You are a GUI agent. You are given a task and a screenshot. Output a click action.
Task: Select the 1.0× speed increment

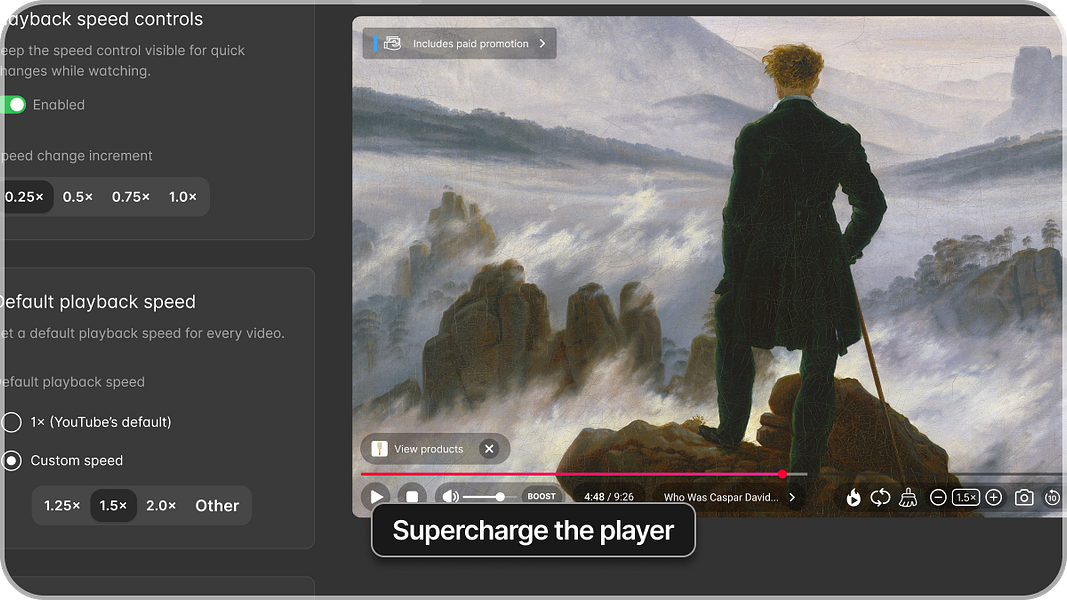[182, 197]
